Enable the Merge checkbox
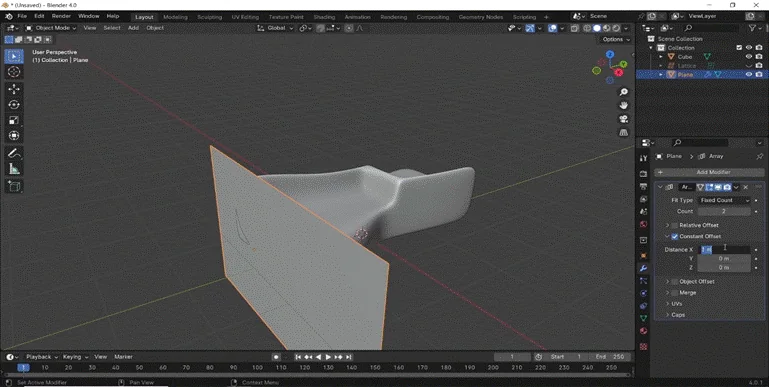Viewport: 769px width, 387px height. pos(675,293)
